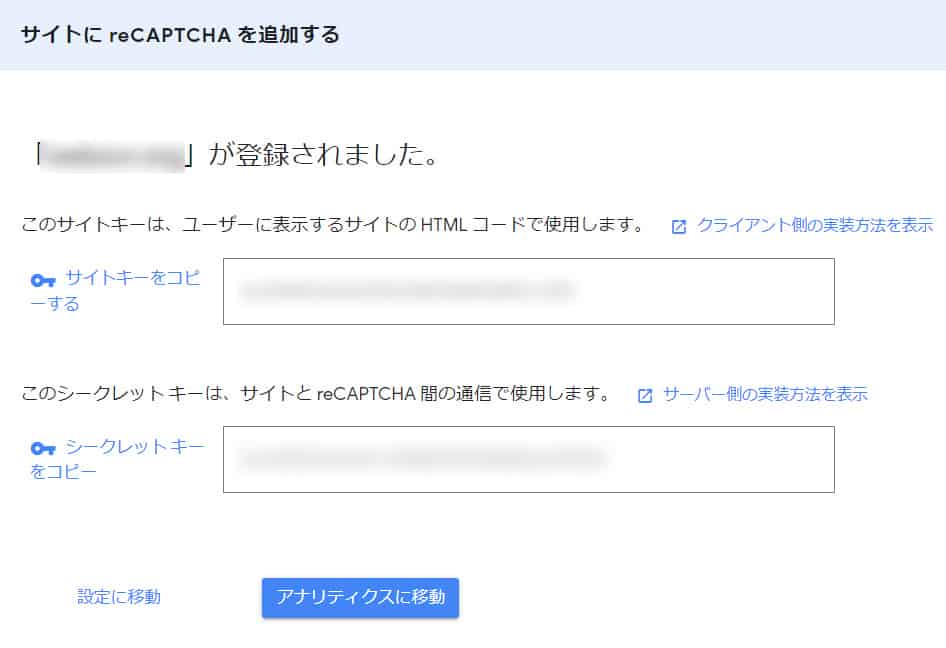This screenshot has width=946, height=648.
Task: Click the サイトに reCAPTCHA を追加する header title
Action: (180, 36)
